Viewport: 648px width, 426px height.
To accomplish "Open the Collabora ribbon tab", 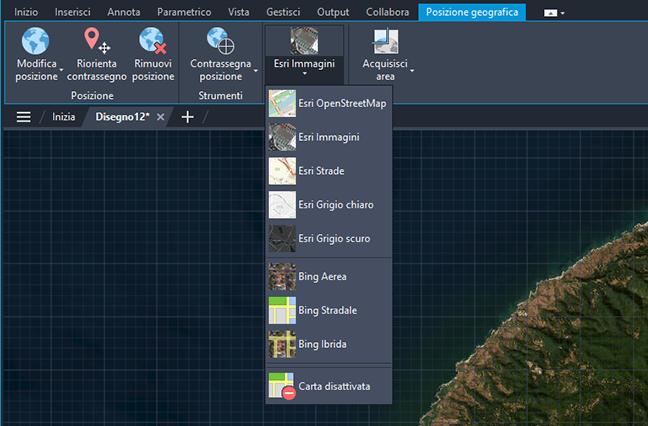I will (388, 12).
